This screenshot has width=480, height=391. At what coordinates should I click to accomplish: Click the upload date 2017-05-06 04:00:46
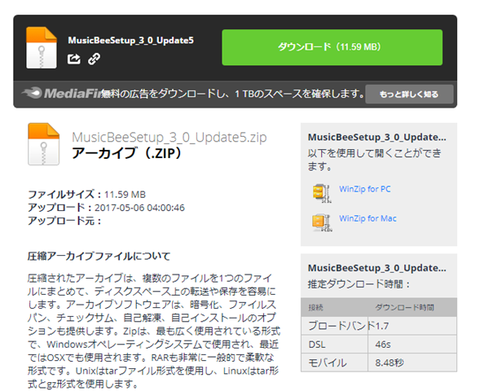[x=140, y=208]
